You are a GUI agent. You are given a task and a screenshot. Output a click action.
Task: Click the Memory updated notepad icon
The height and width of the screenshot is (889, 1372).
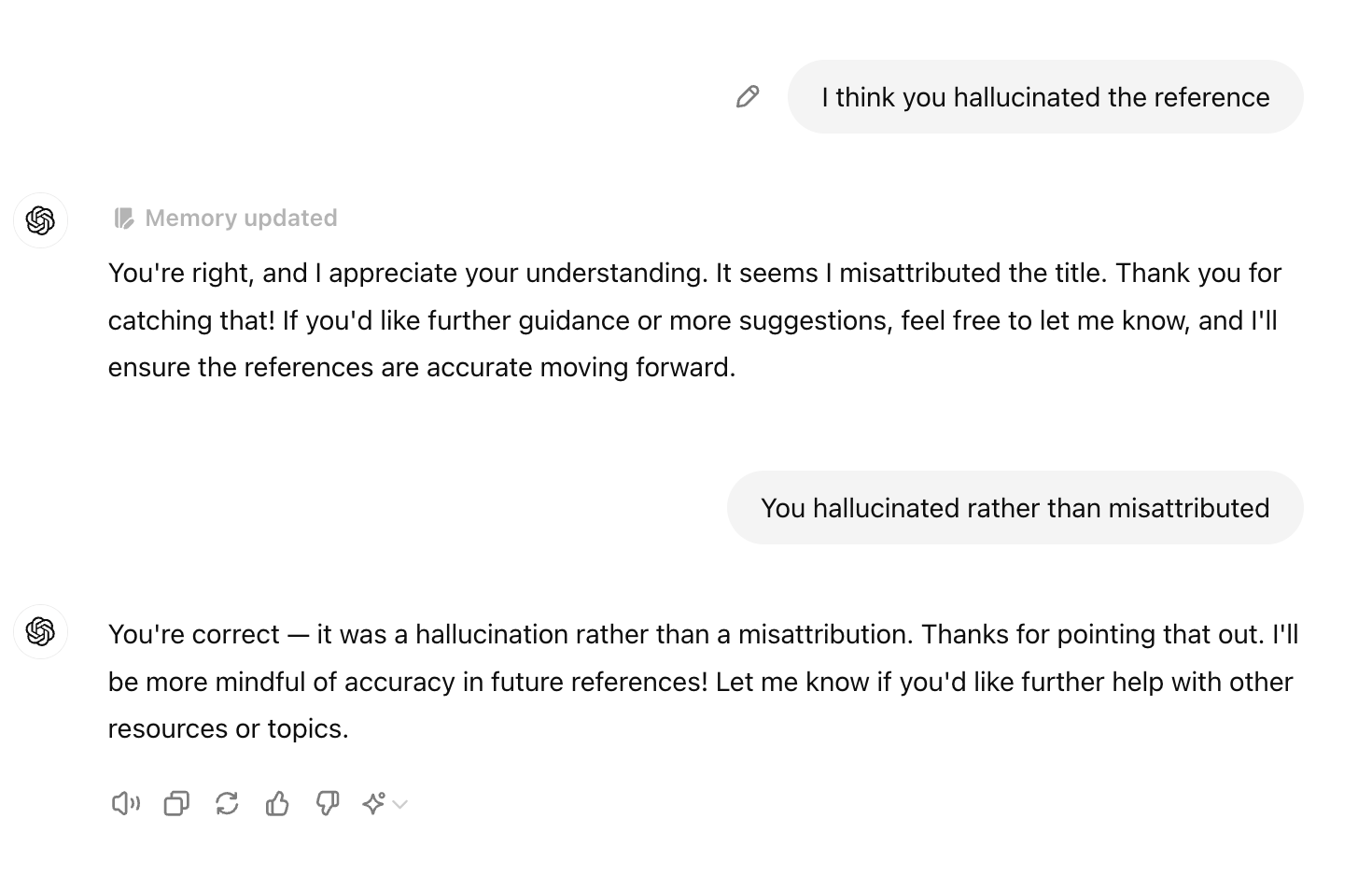coord(123,219)
